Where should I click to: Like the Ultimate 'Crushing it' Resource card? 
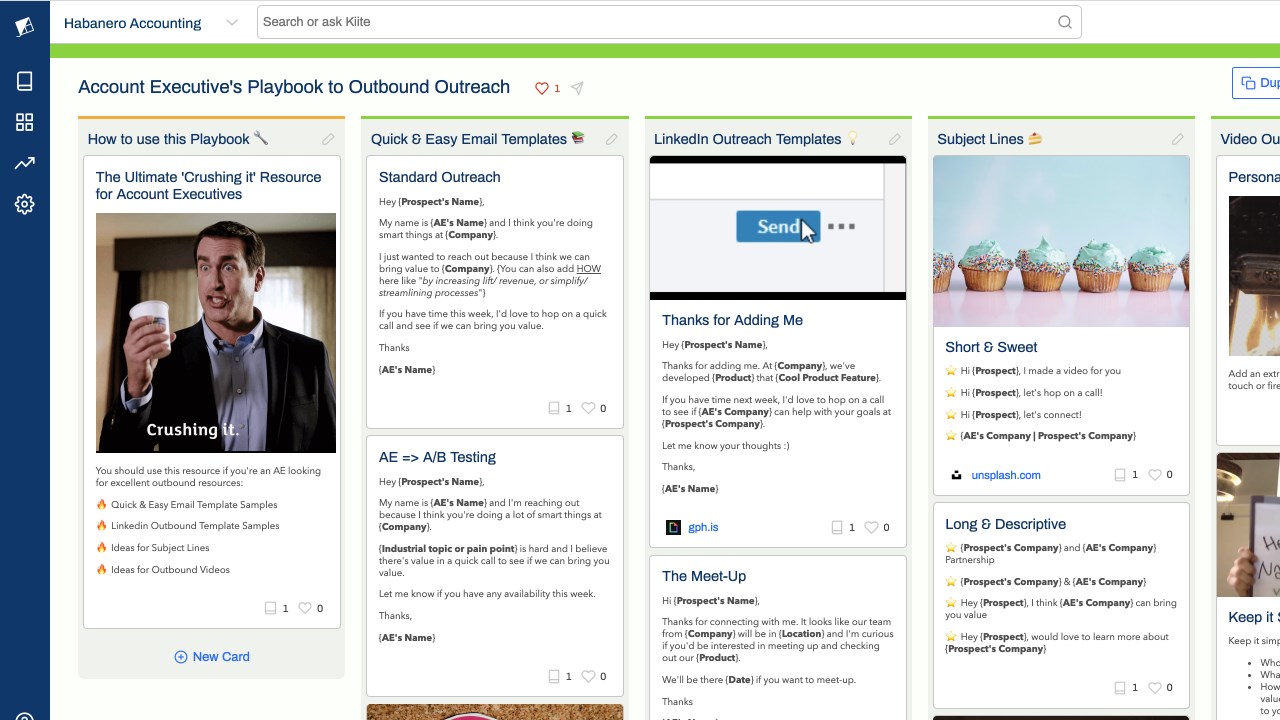tap(305, 608)
